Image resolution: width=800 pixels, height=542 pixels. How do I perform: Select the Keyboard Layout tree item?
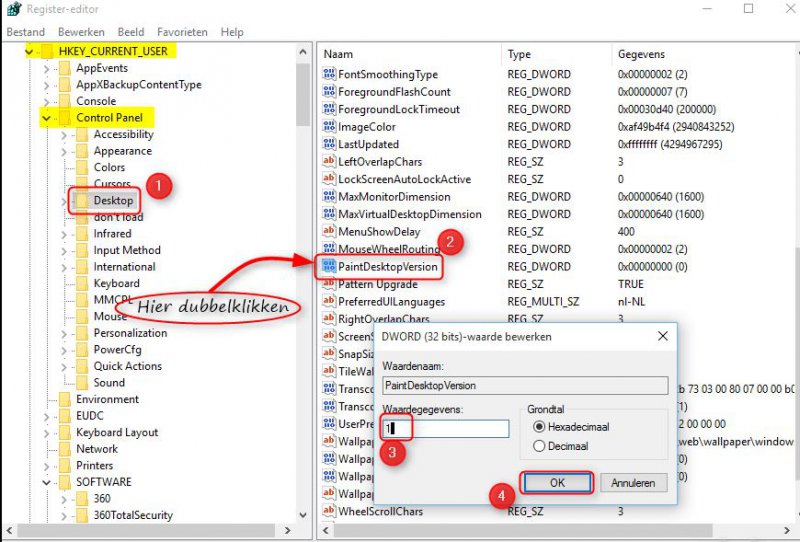117,433
